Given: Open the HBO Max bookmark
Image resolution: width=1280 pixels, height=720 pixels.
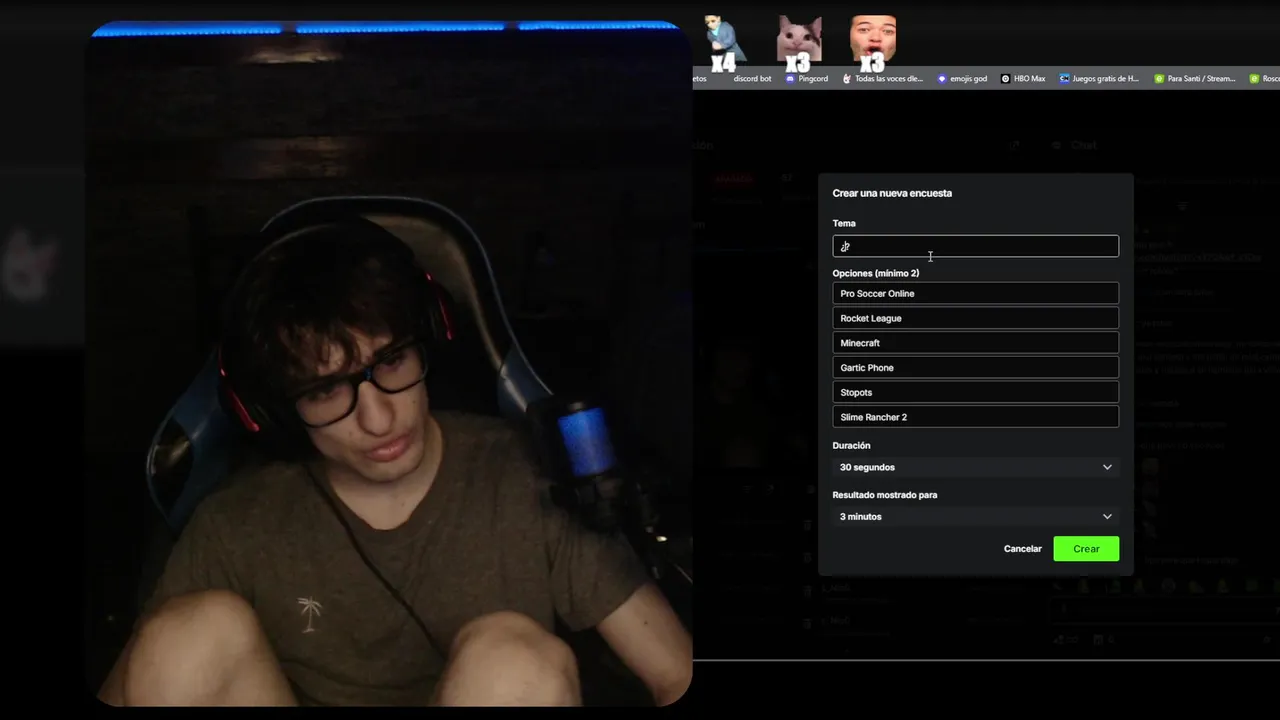Looking at the screenshot, I should [x=1023, y=79].
